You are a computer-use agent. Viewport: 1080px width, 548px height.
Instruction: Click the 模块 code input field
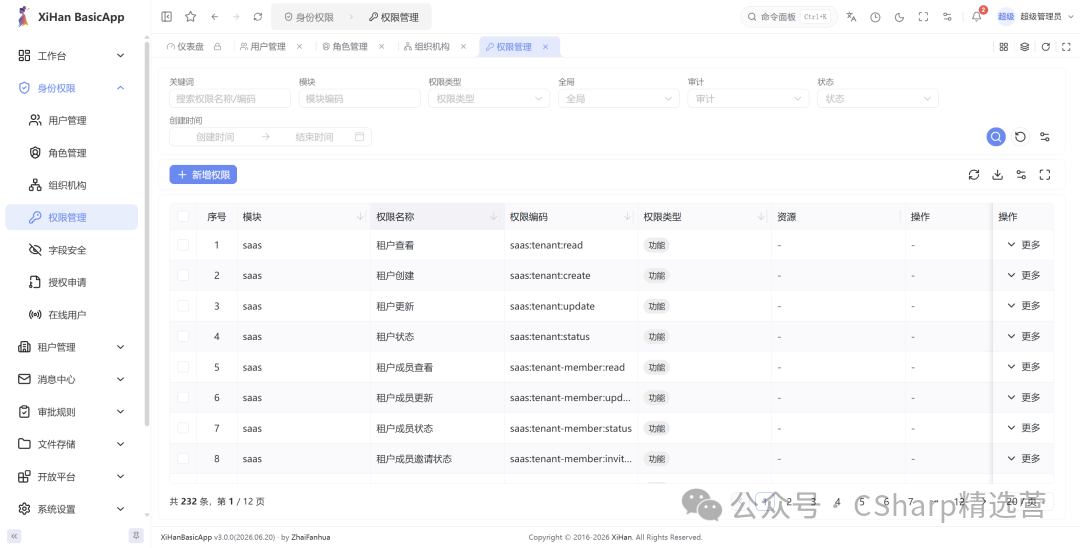[x=360, y=98]
